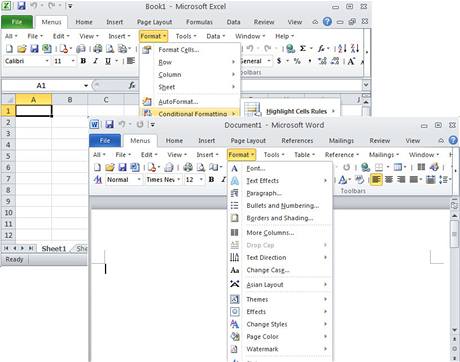Open Word Table menu

tap(304, 155)
